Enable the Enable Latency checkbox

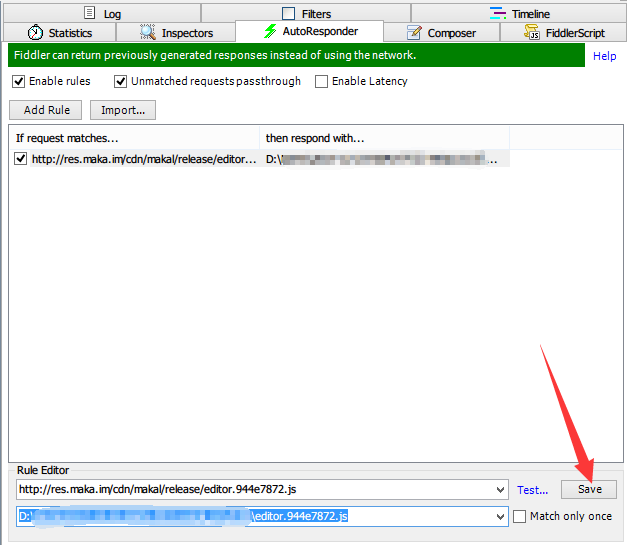(321, 81)
